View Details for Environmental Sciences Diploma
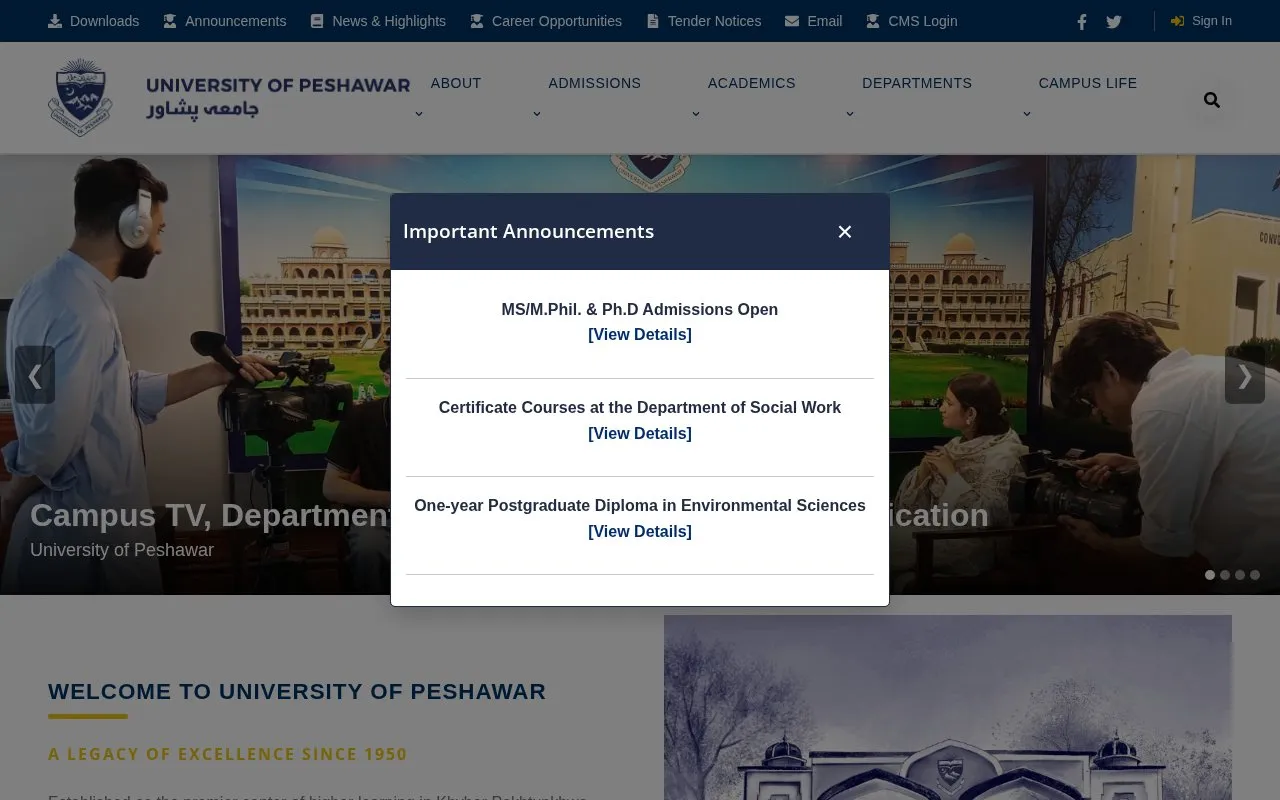The height and width of the screenshot is (800, 1280). pos(640,531)
